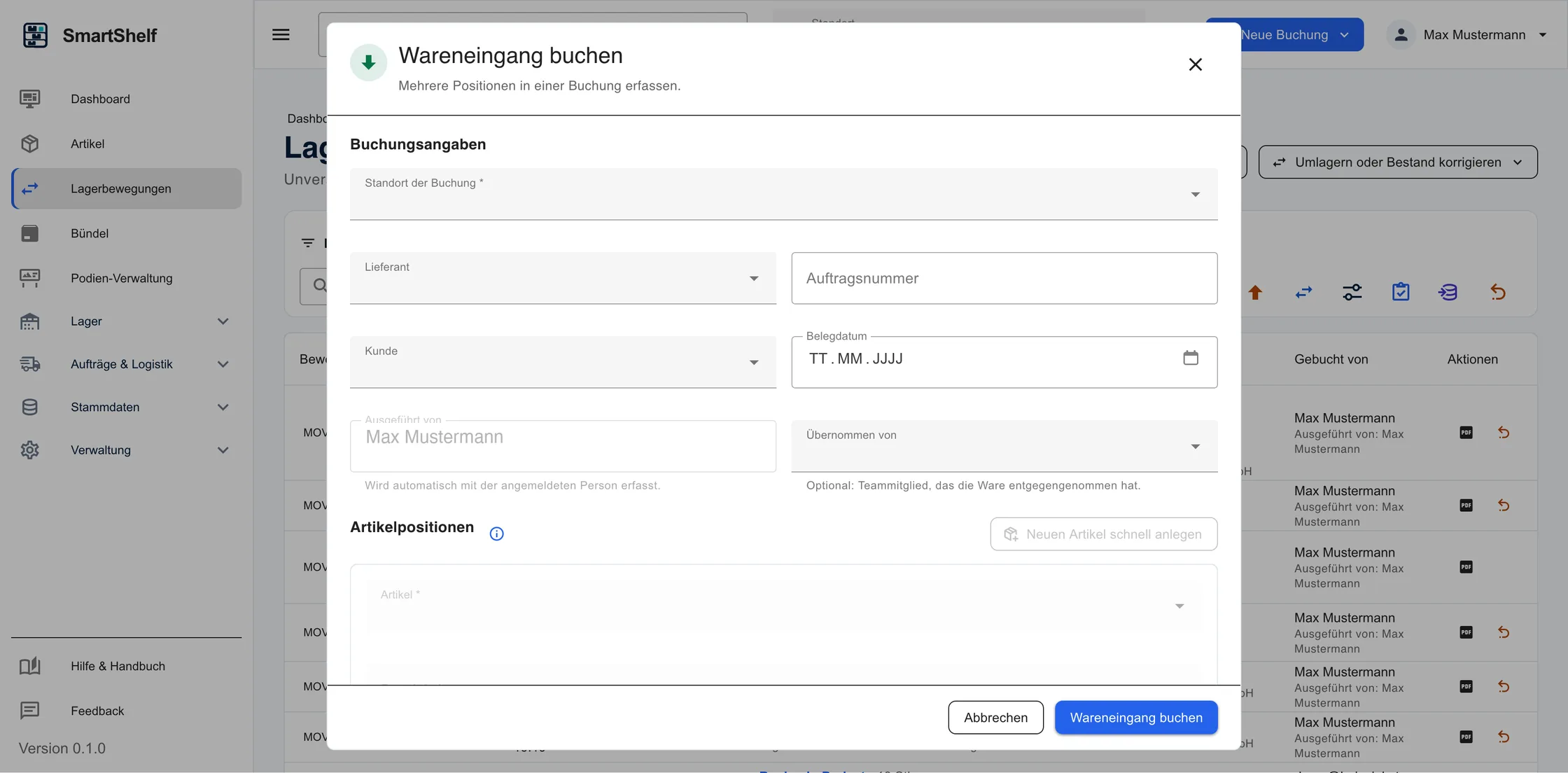Open PDF icon in third movement row
1568x773 pixels.
[1466, 566]
